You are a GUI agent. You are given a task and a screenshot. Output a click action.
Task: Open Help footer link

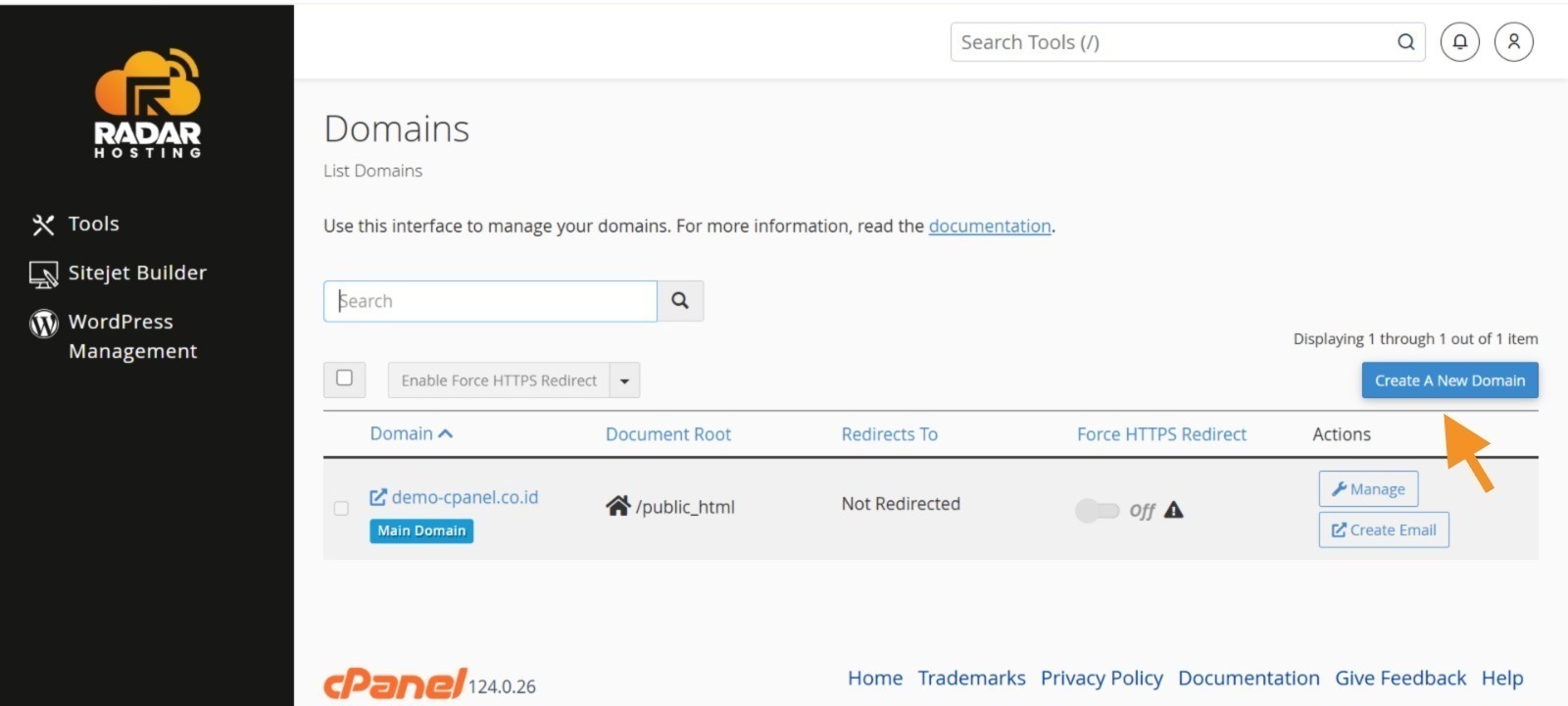pos(1502,678)
